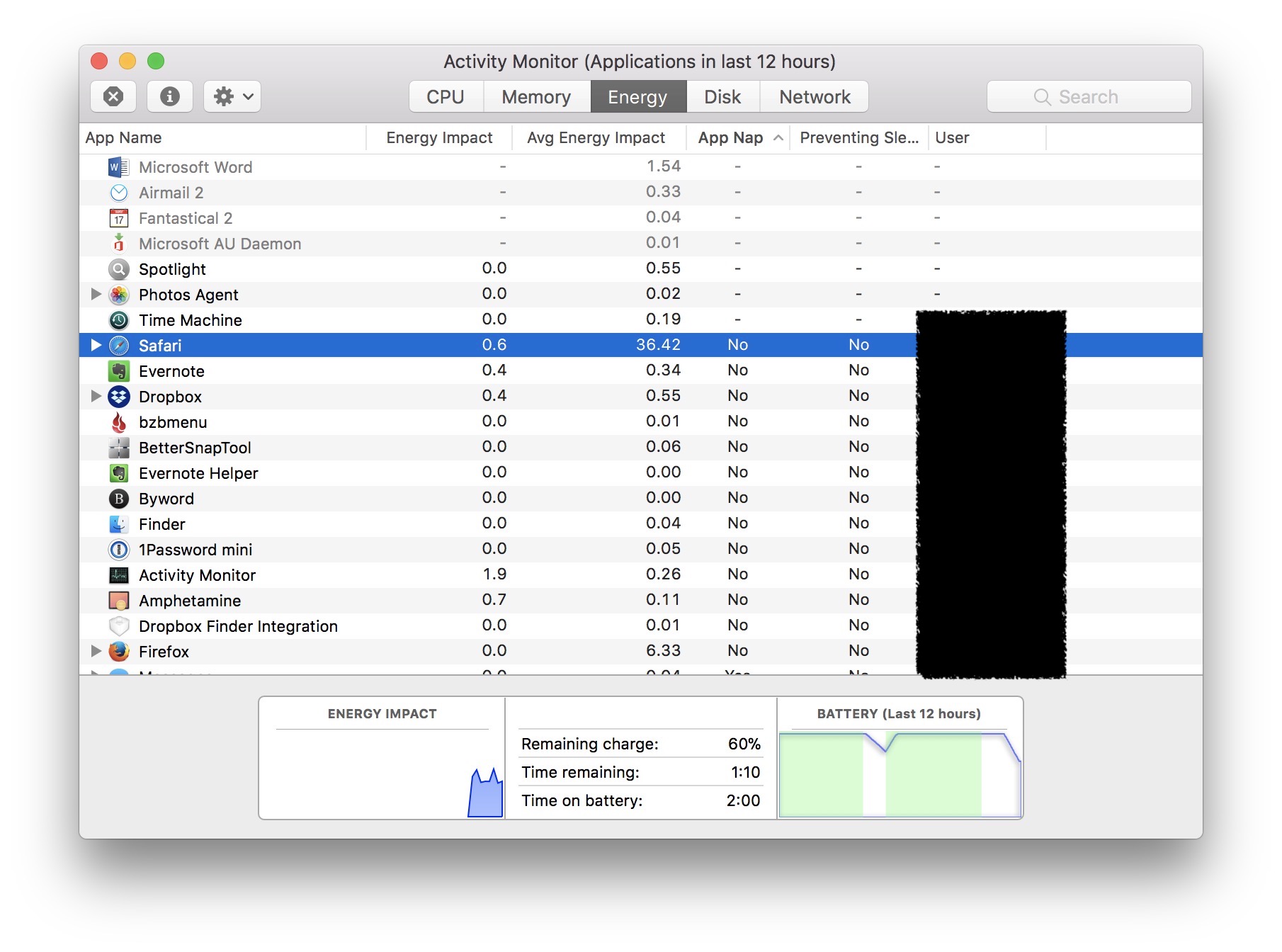Click the 1Password mini icon
Screen dimensions: 1282x952
[119, 550]
